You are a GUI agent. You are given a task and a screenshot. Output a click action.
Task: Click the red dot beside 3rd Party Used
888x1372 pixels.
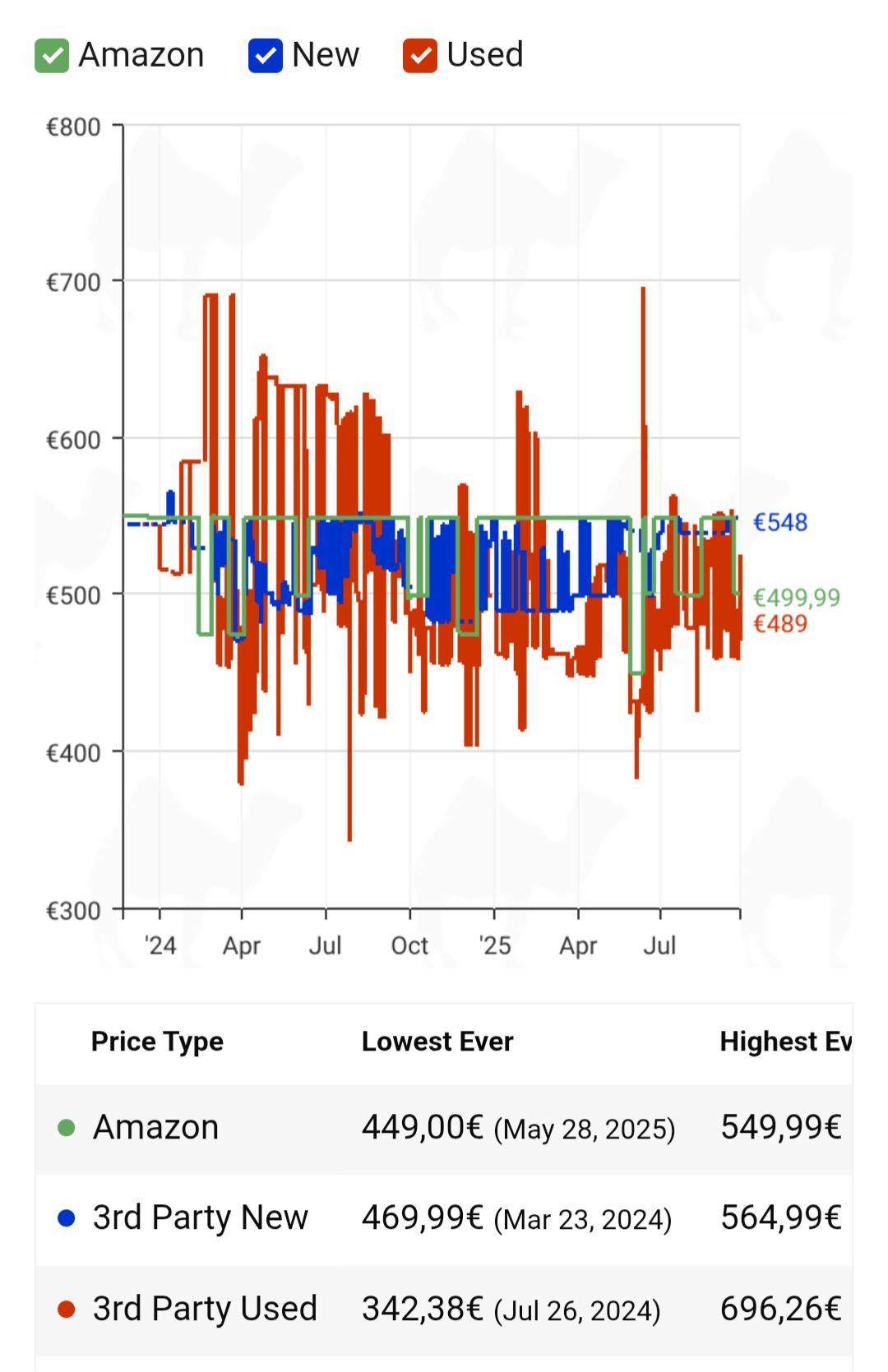click(67, 1309)
